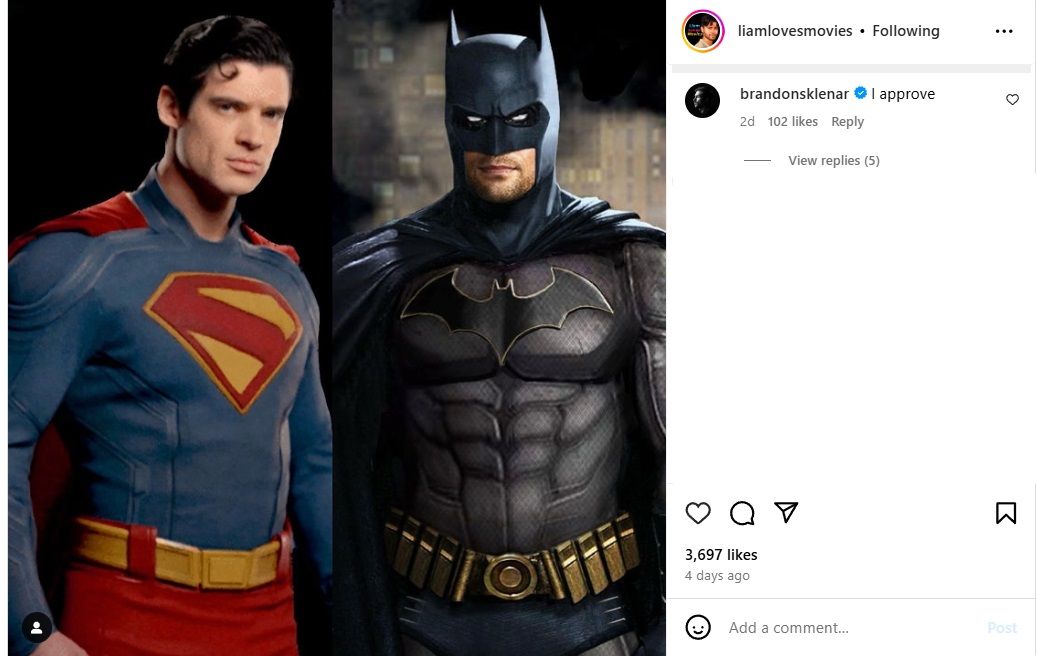
Task: View the 3,697 likes list
Action: tap(721, 555)
